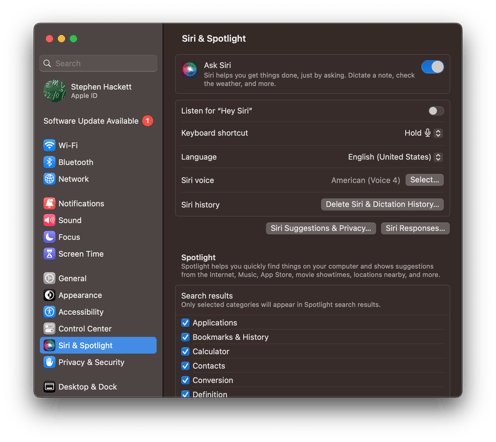Image resolution: width=496 pixels, height=442 pixels.
Task: Uncheck Bookmarks & History checkbox
Action: pos(185,337)
